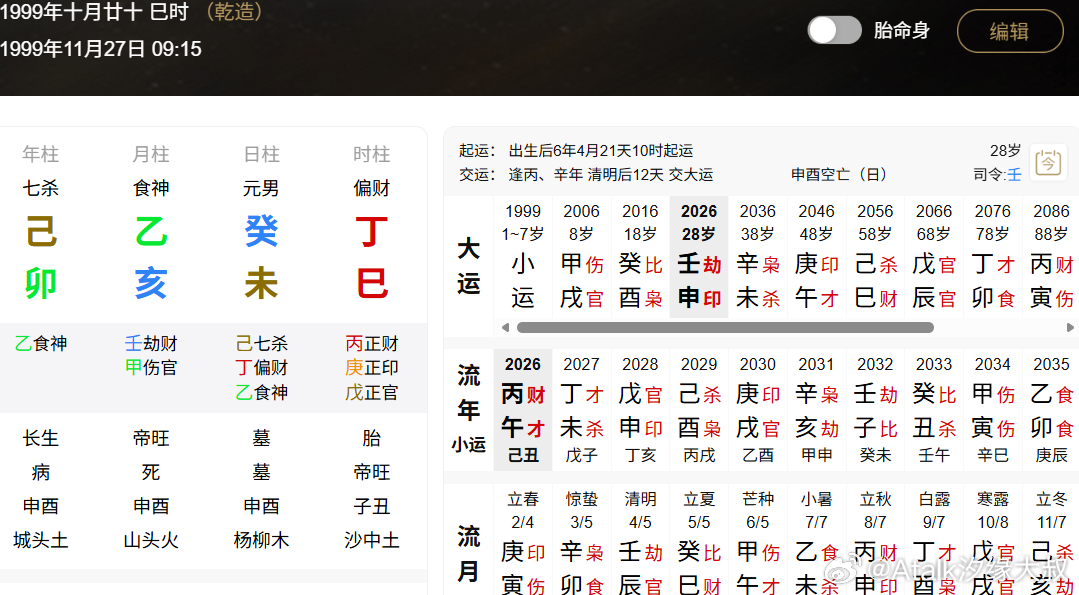
Task: Select the 2035 乙卯 流年 column
Action: point(1051,410)
